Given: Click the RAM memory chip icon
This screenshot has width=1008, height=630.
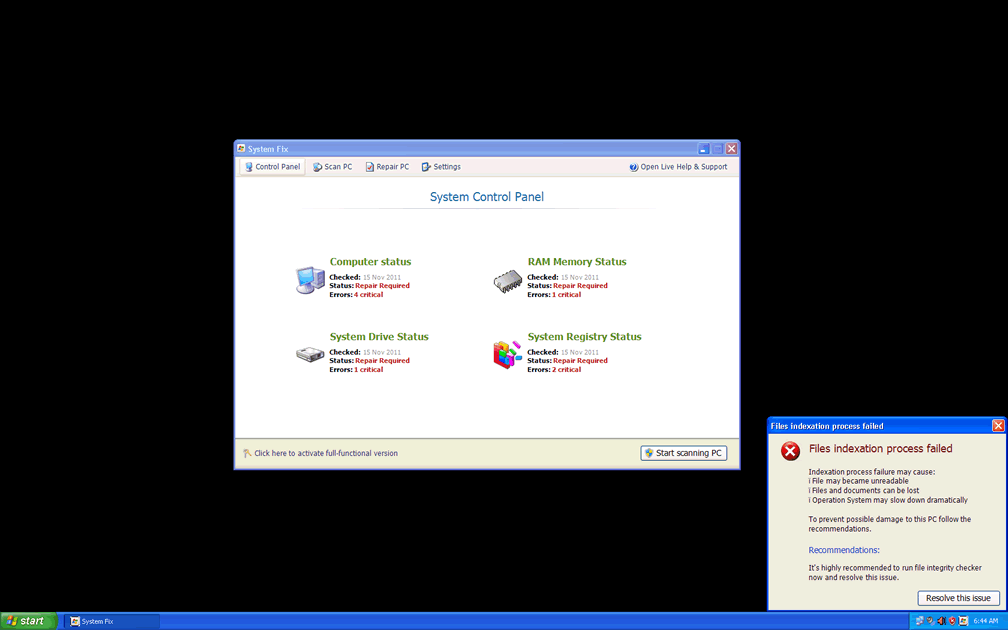Looking at the screenshot, I should 508,282.
